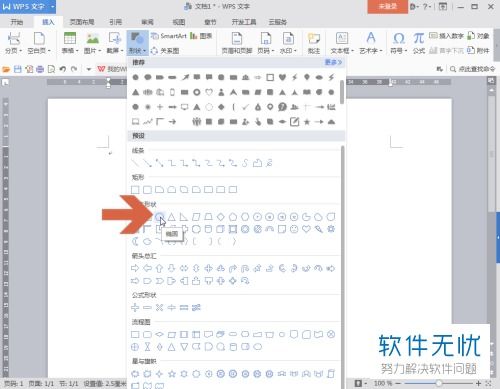Switch to the References ribbon tab
The height and width of the screenshot is (389, 500).
click(115, 22)
